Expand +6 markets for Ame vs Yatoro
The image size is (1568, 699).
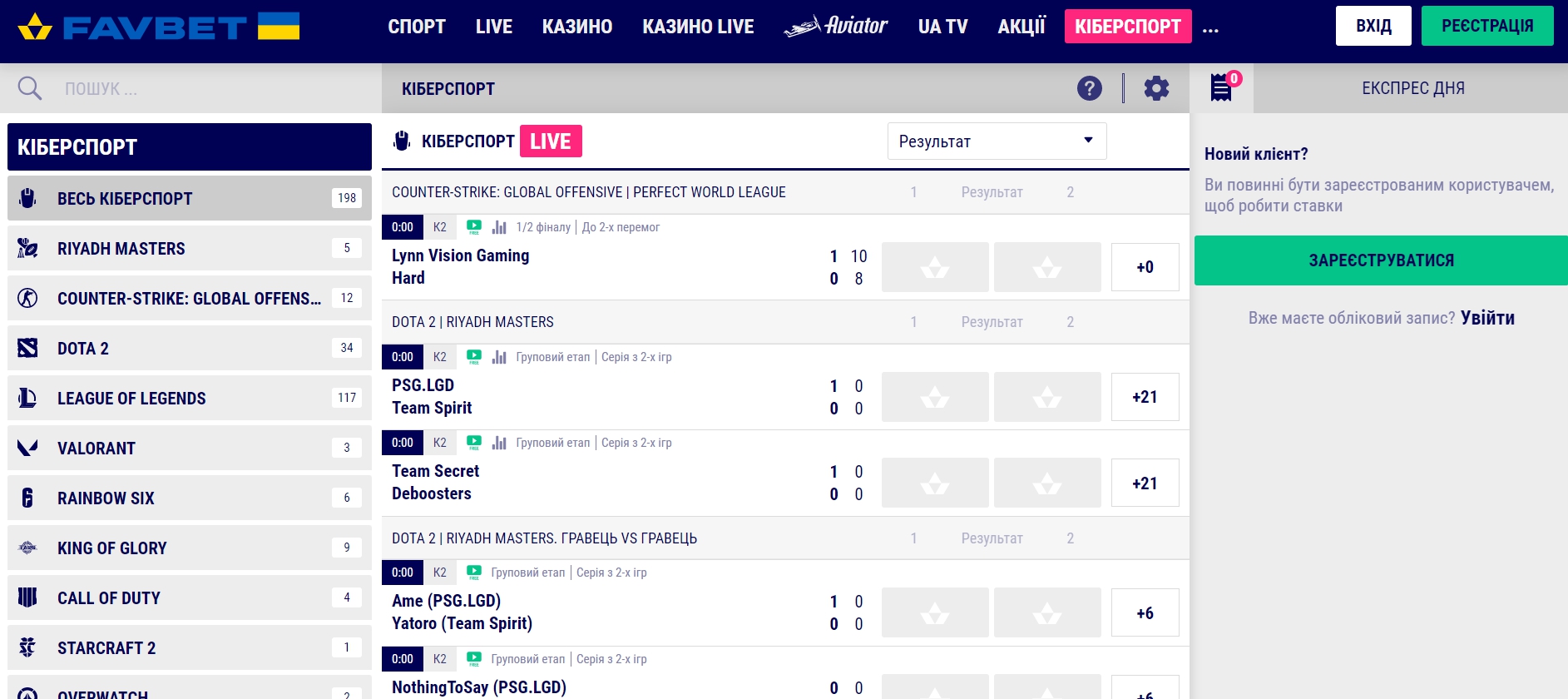point(1145,613)
